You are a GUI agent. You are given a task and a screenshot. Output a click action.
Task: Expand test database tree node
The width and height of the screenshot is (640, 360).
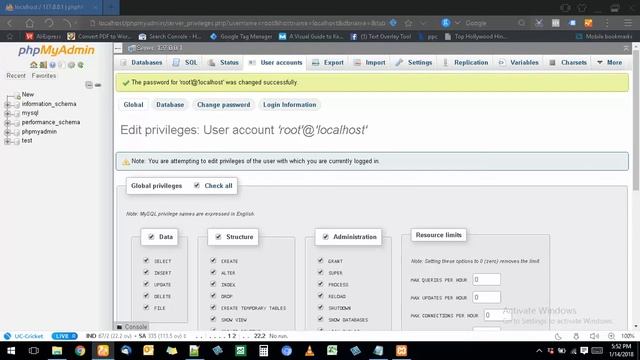coord(7,141)
